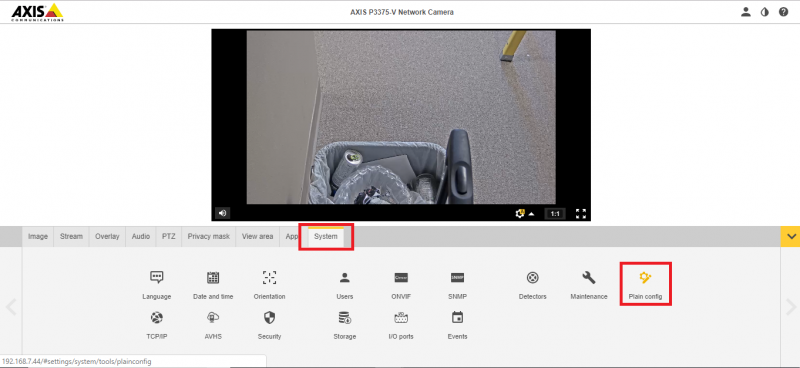Open the Plain config icon
This screenshot has width=800, height=368.
645,278
